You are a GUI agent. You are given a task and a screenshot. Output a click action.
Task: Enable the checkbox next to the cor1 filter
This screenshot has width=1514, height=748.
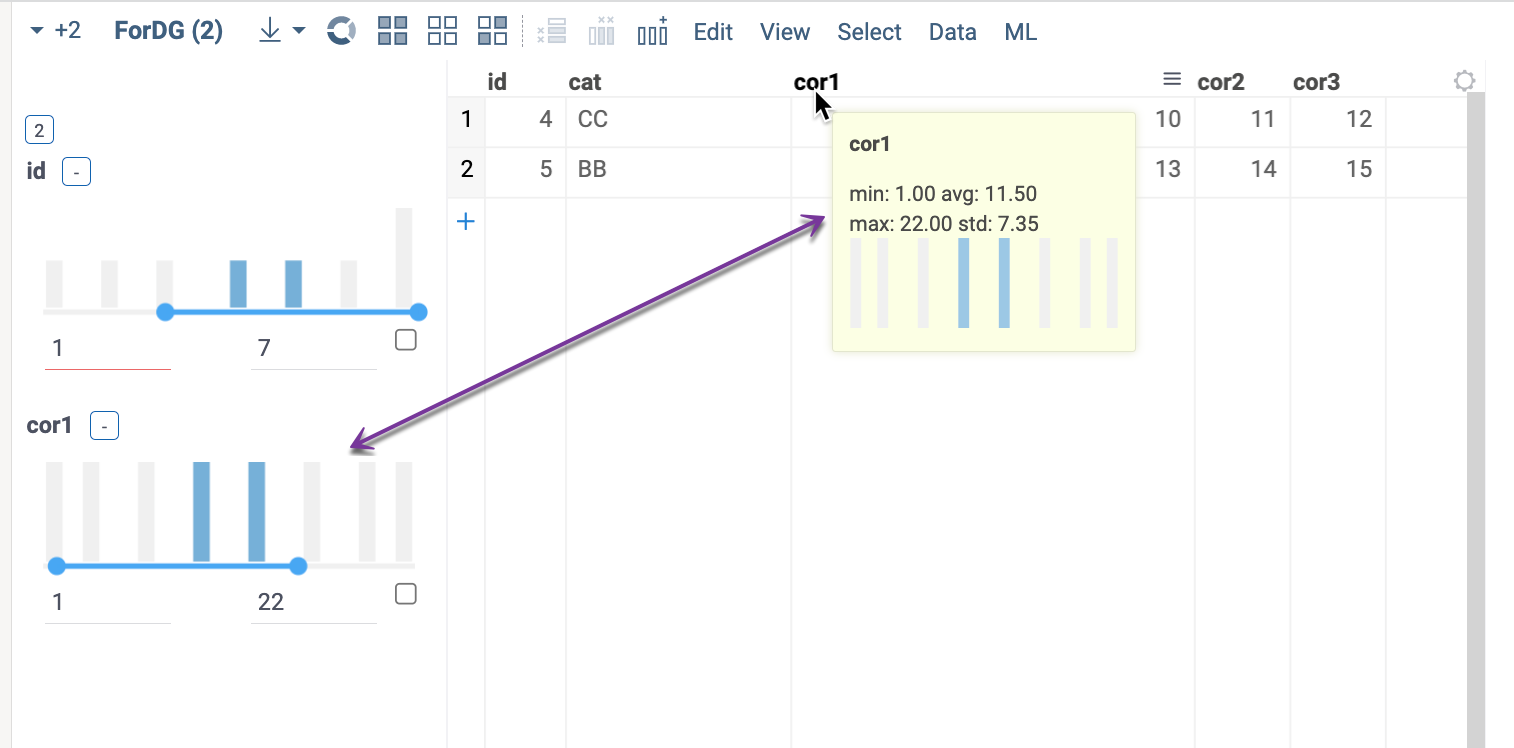click(405, 593)
